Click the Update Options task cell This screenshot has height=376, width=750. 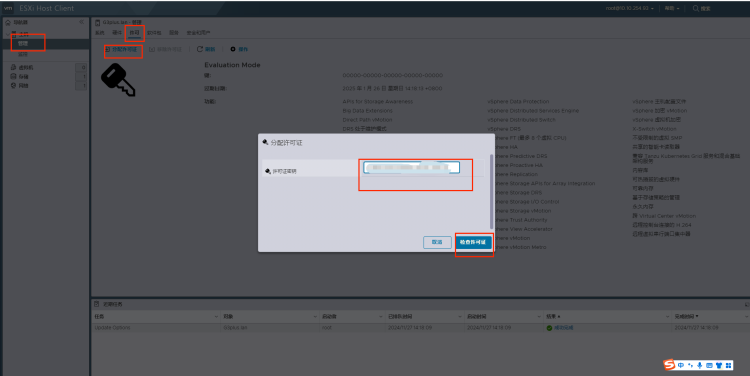[112, 328]
